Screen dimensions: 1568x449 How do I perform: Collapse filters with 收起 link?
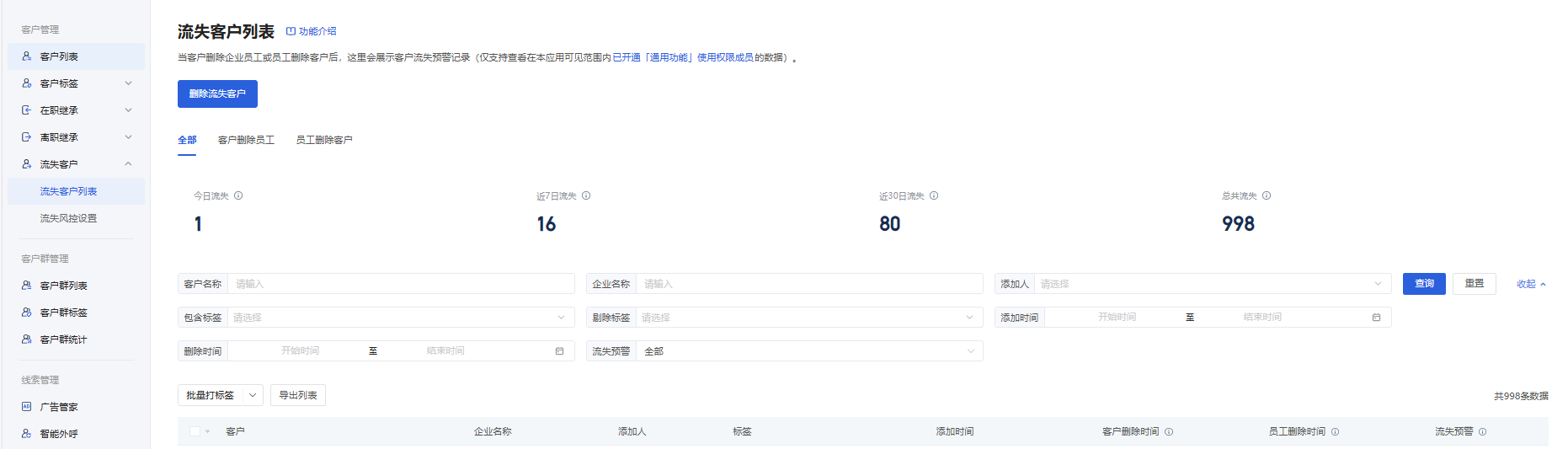pos(1531,284)
